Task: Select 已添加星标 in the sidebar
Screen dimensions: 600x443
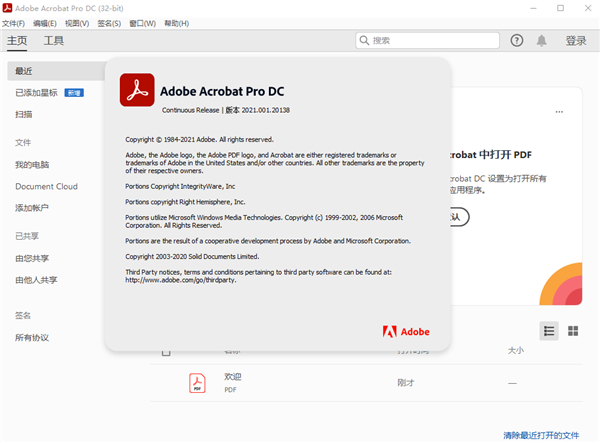Action: pyautogui.click(x=36, y=93)
